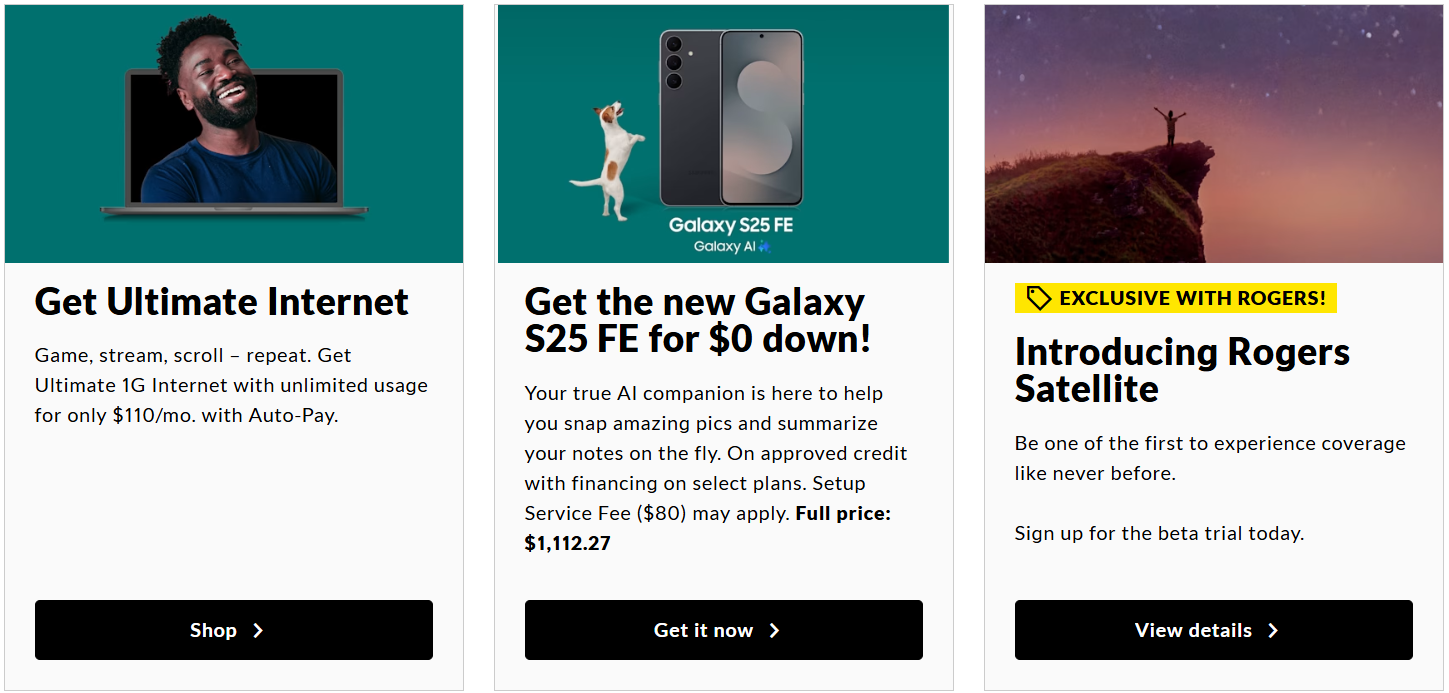Click the Shop button
1449x693 pixels.
(x=233, y=630)
